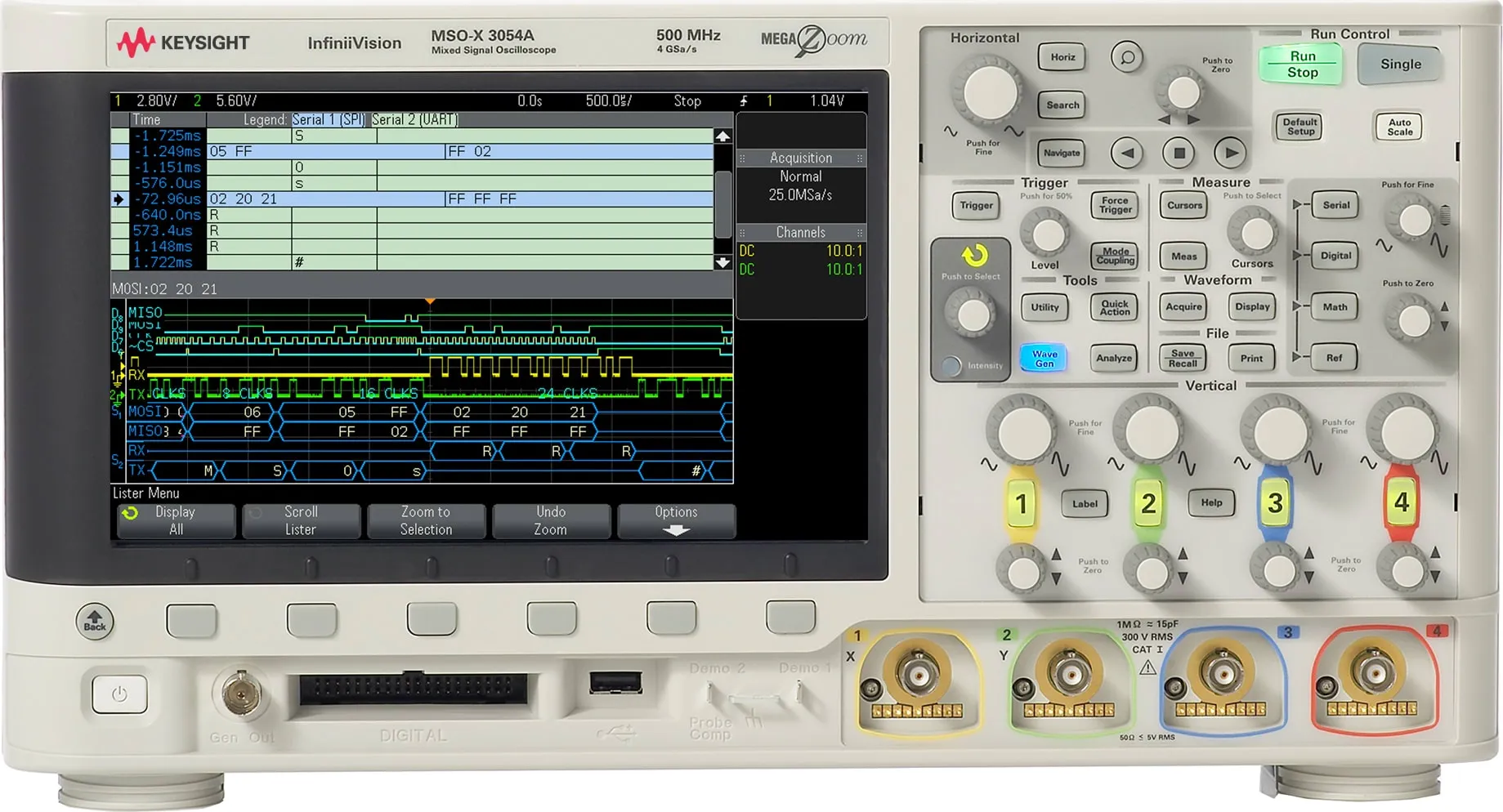Image resolution: width=1503 pixels, height=812 pixels.
Task: Open the Serial analysis menu
Action: pyautogui.click(x=1335, y=205)
